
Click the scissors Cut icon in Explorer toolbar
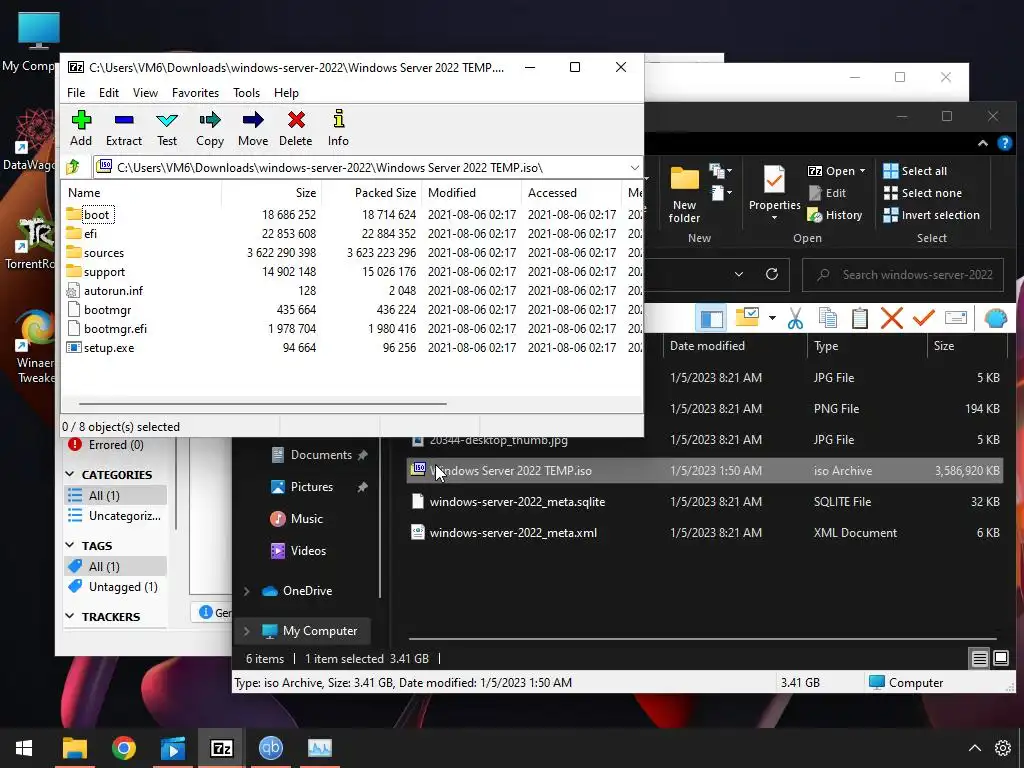795,318
